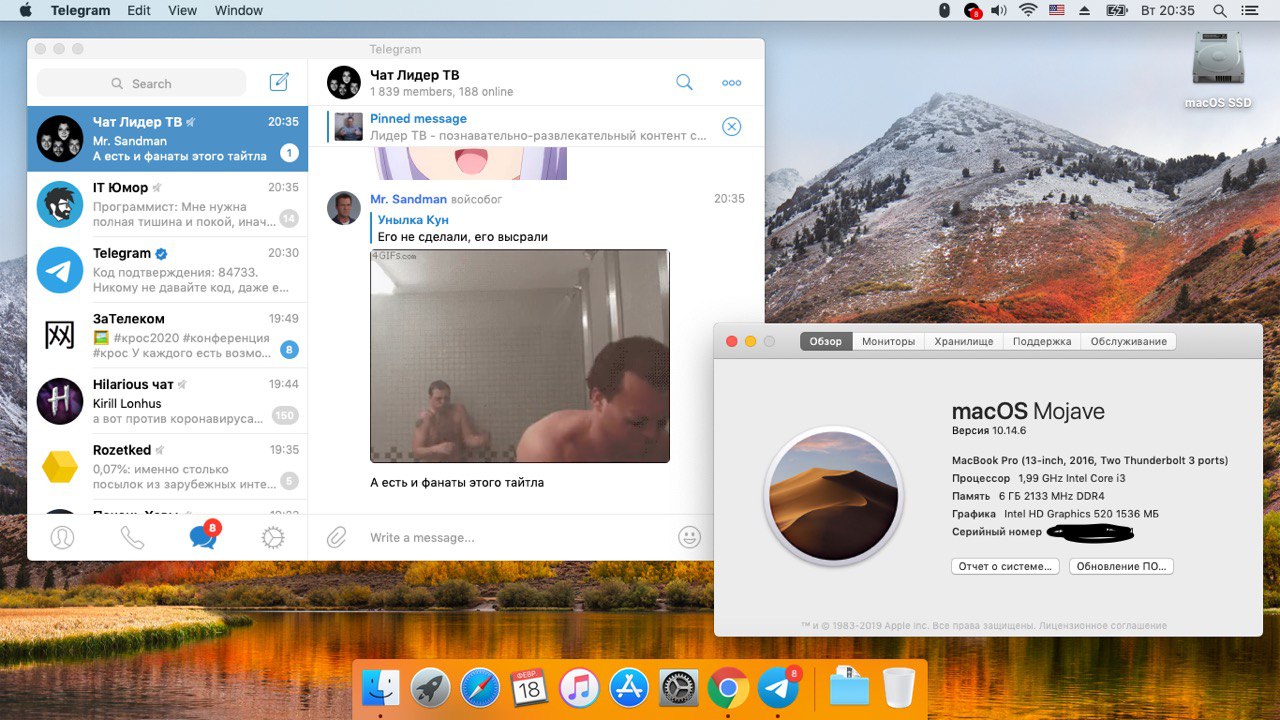This screenshot has width=1280, height=720.
Task: Click the battery status icon
Action: tap(1117, 10)
